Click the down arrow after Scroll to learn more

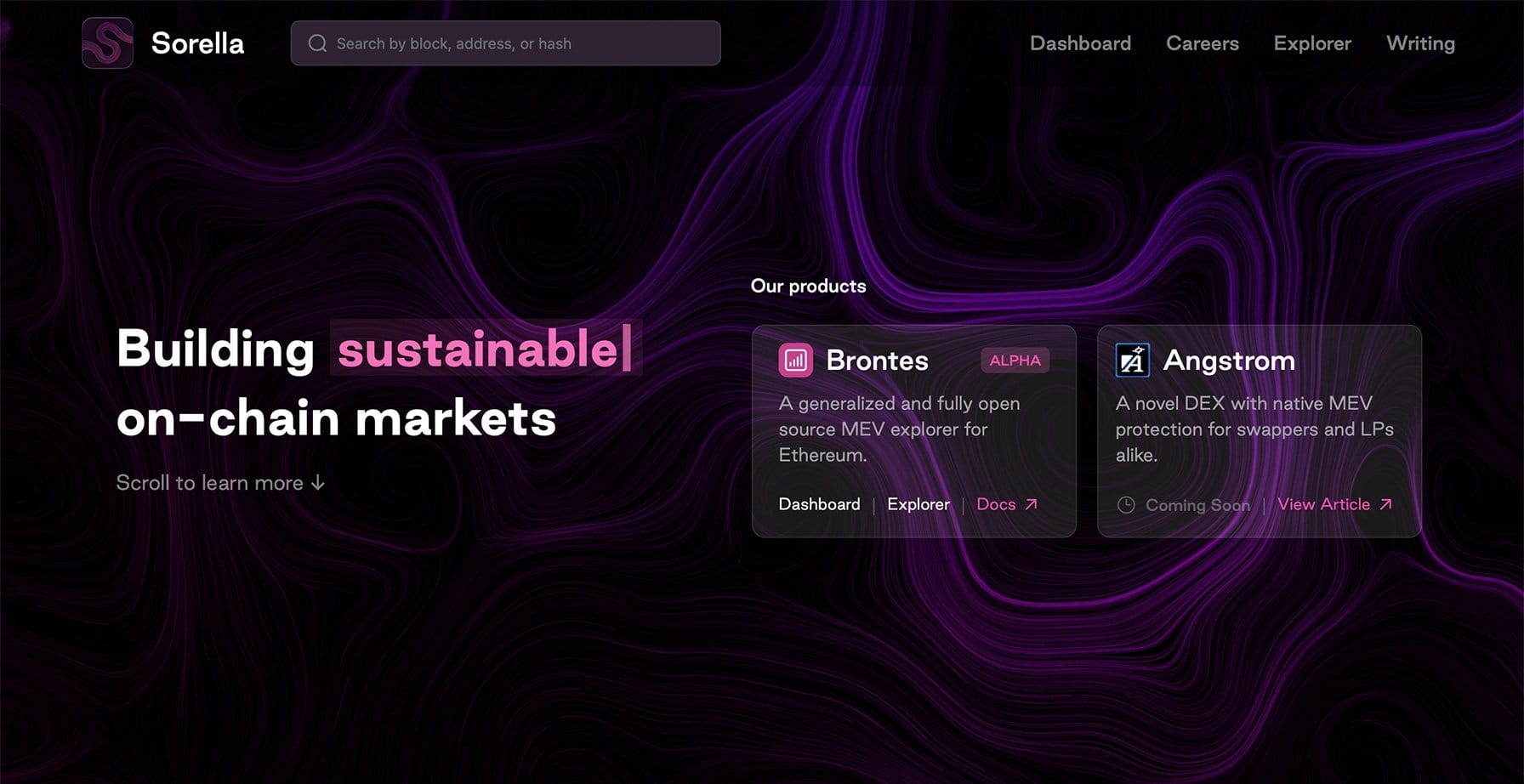[318, 483]
